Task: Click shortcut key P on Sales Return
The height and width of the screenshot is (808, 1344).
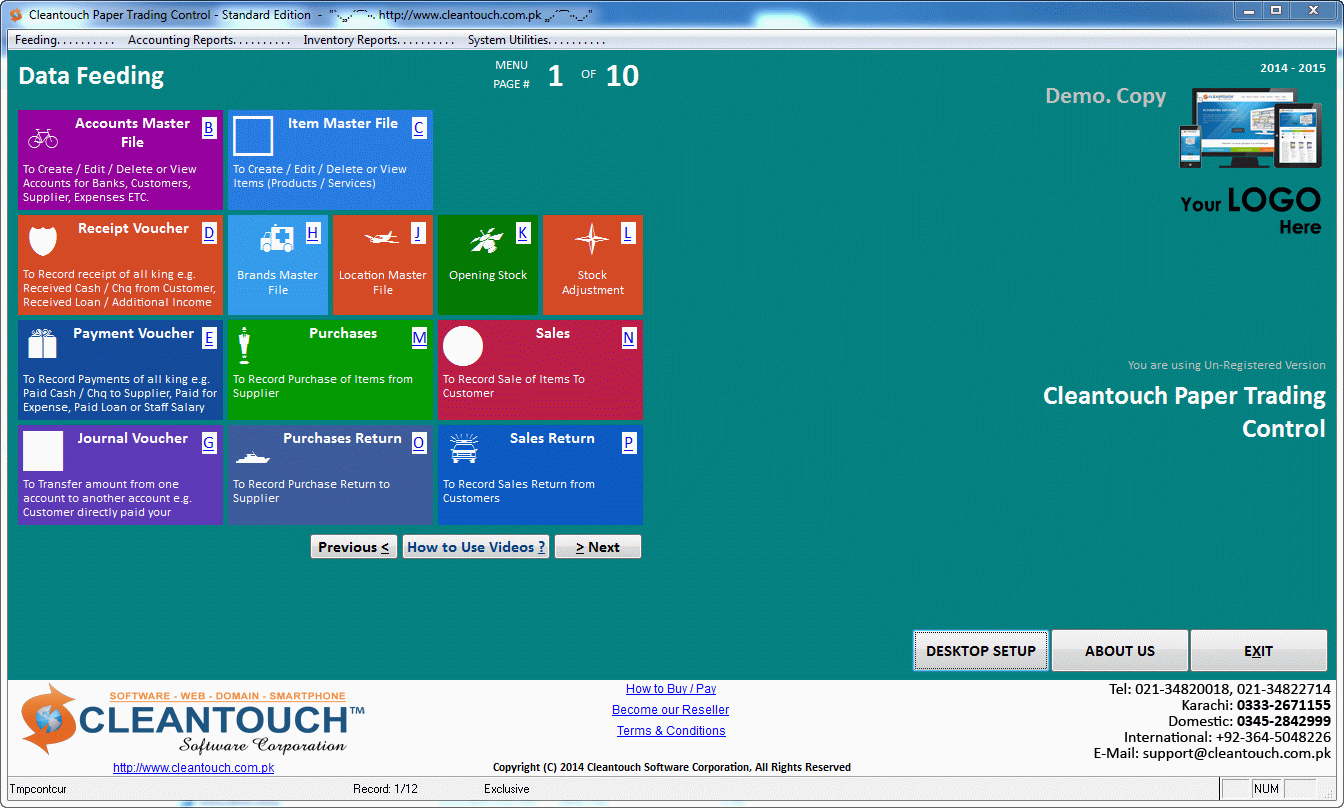Action: click(629, 443)
